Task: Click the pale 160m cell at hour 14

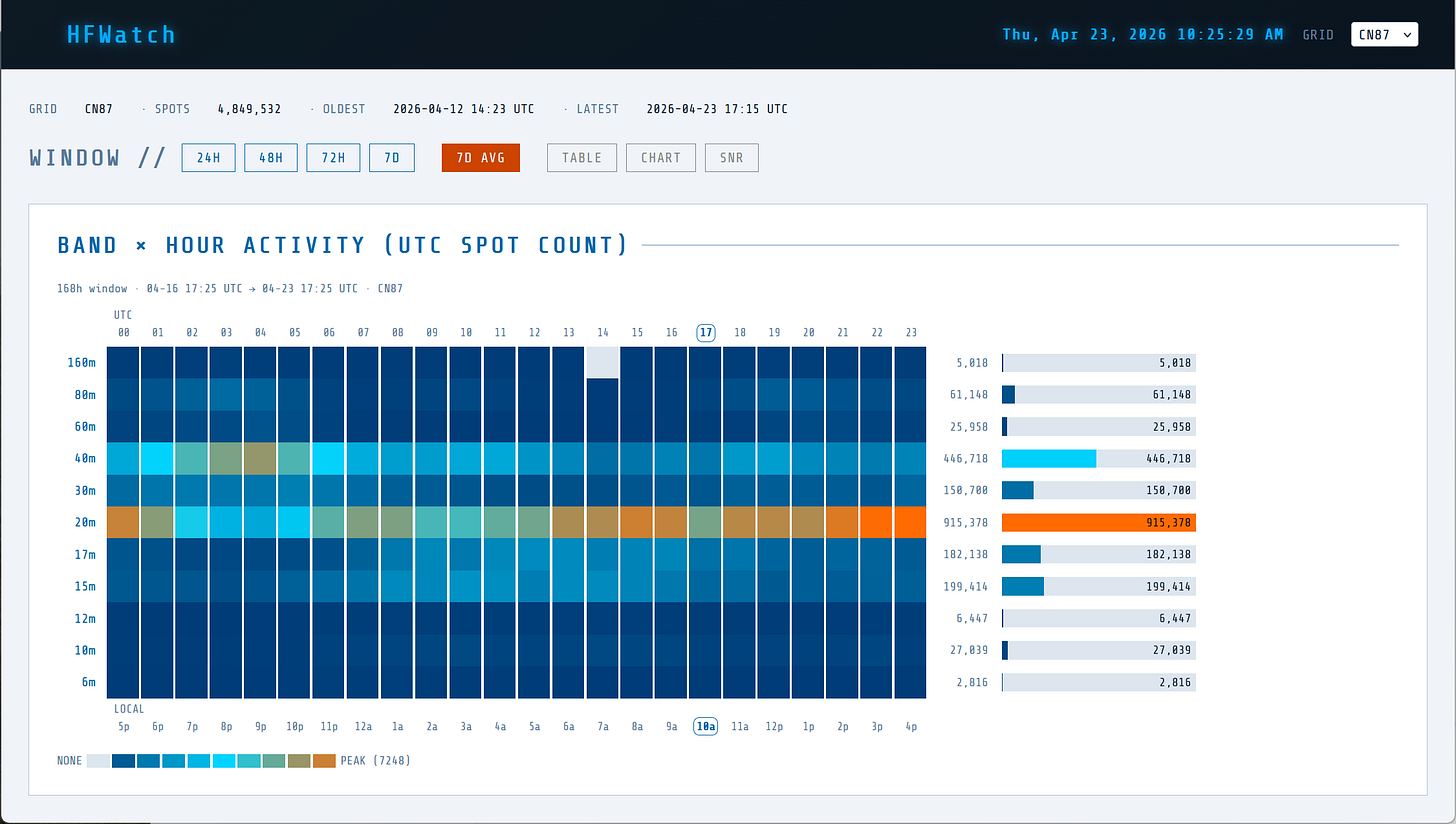Action: coord(602,362)
